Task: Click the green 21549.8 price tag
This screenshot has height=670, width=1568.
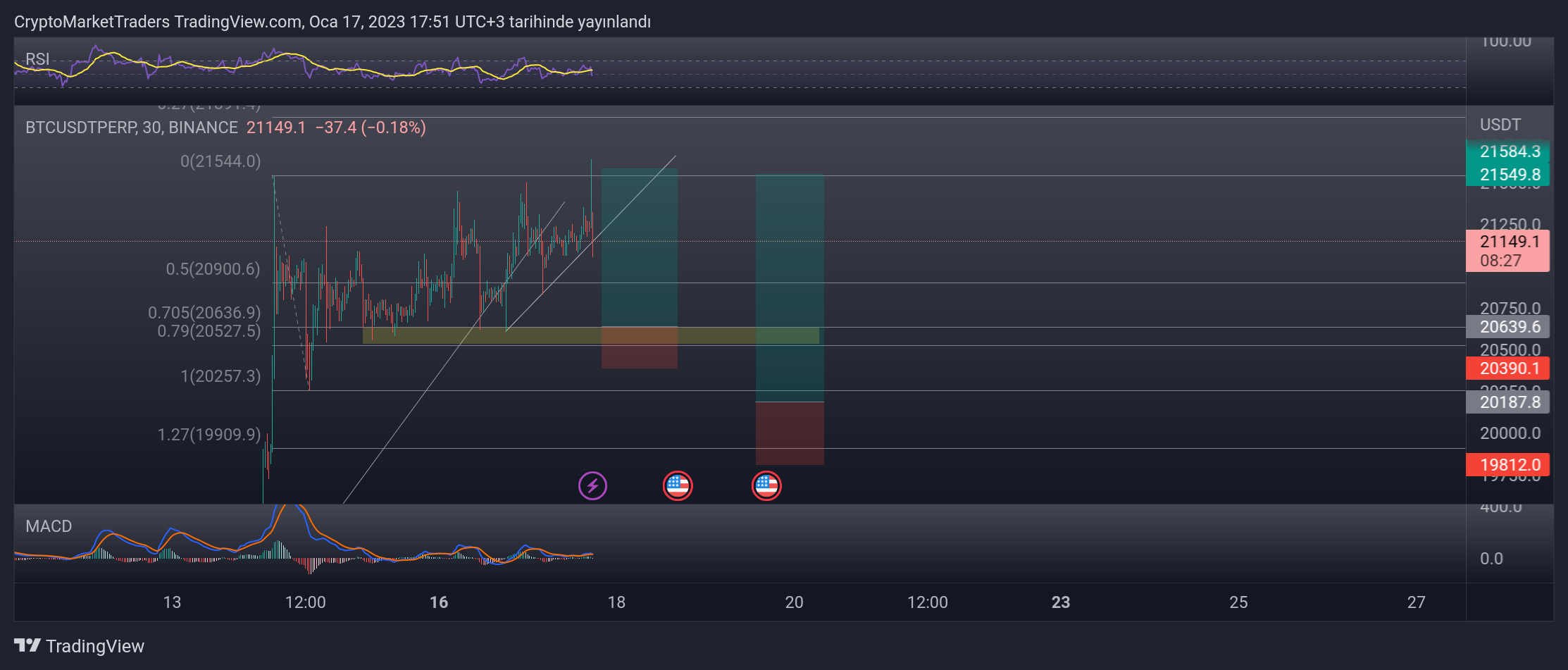Action: (1507, 175)
